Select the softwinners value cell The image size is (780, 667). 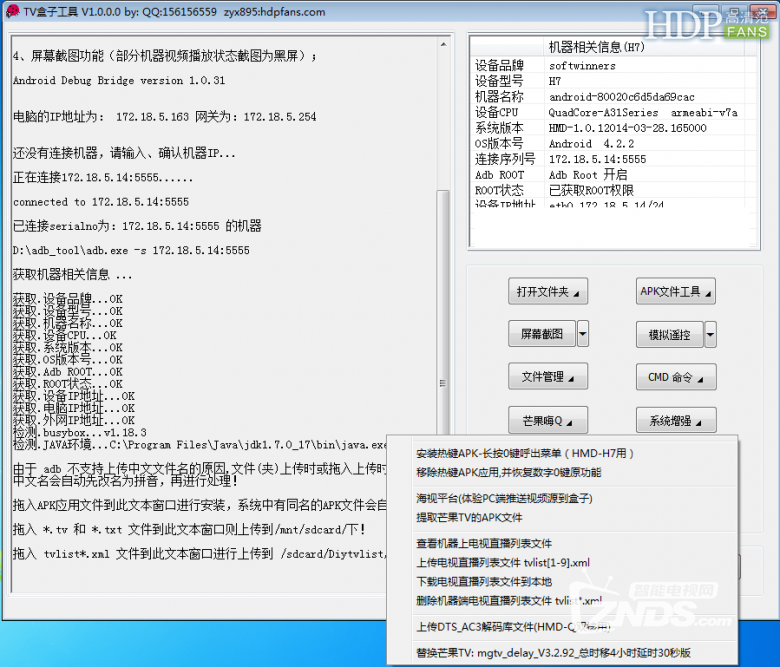(x=582, y=66)
